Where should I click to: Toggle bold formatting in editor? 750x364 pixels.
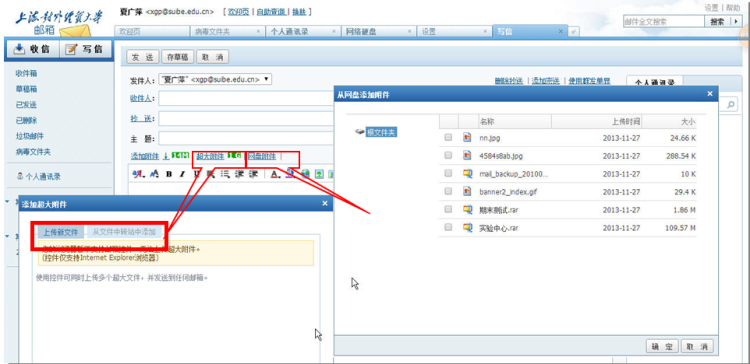pyautogui.click(x=169, y=174)
